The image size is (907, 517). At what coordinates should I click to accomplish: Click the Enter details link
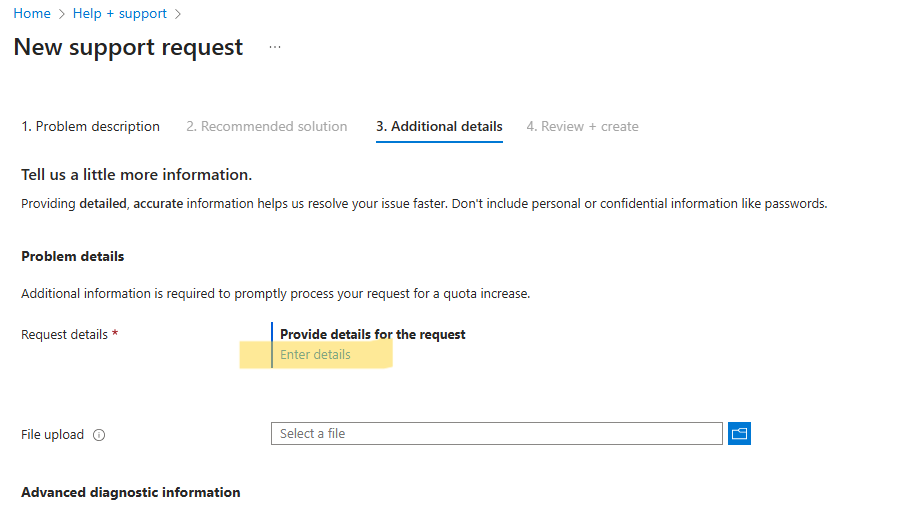point(315,355)
